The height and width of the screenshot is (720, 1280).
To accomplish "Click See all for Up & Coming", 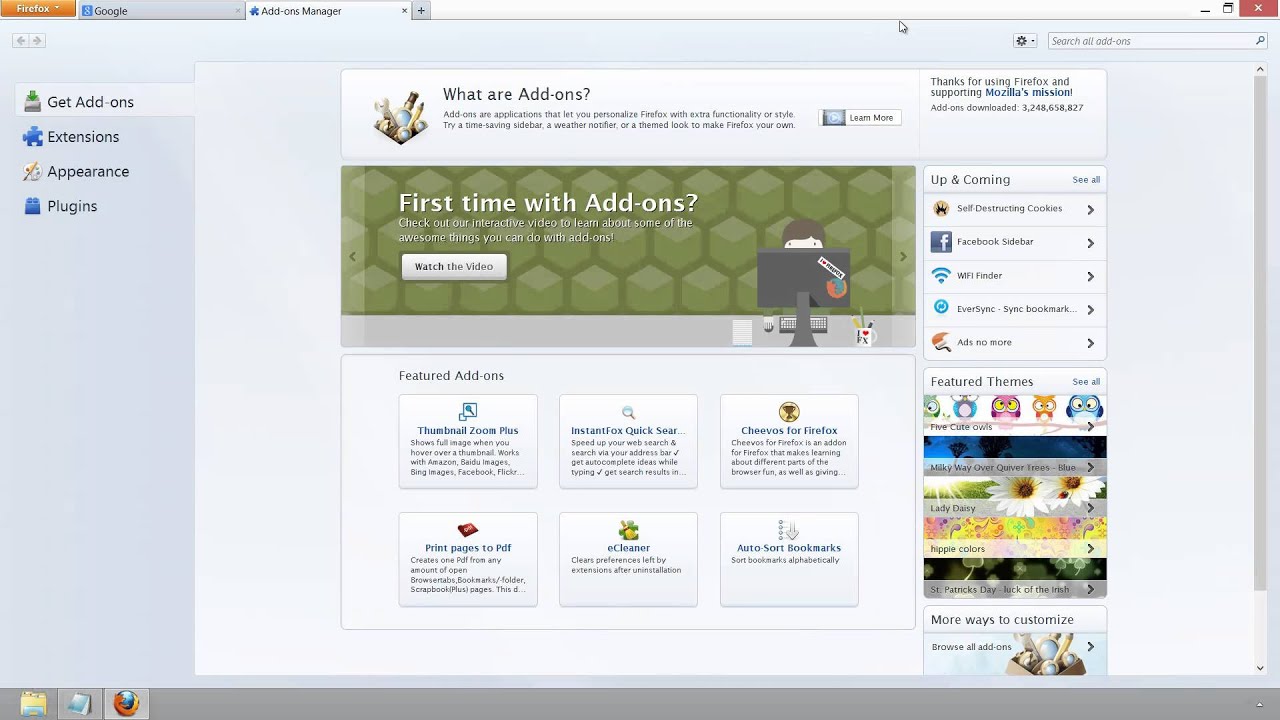I will tap(1086, 180).
